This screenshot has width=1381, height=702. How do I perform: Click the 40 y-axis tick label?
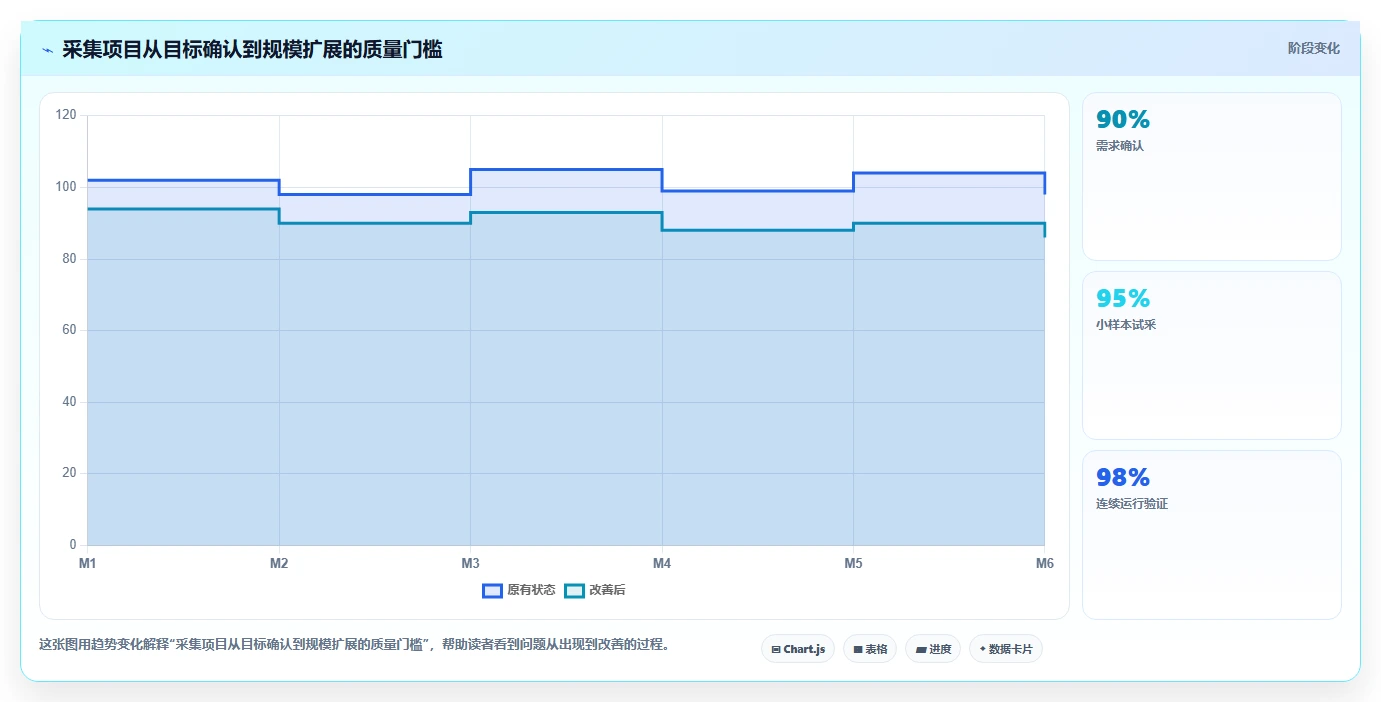[x=69, y=402]
